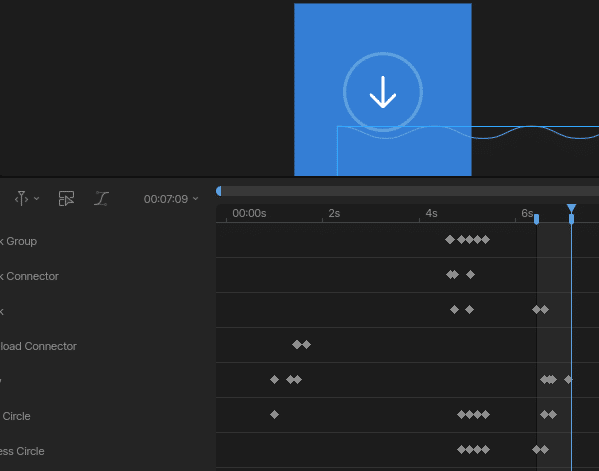Open the easing curve tool icon
599x471 pixels.
coord(101,199)
